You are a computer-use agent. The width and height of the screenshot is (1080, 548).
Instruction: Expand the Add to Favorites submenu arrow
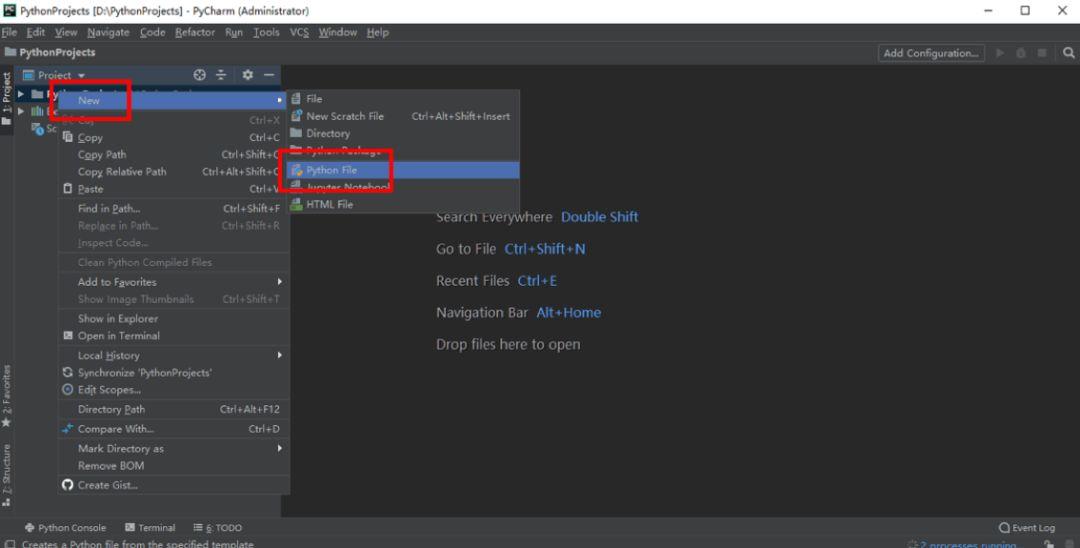click(x=280, y=282)
